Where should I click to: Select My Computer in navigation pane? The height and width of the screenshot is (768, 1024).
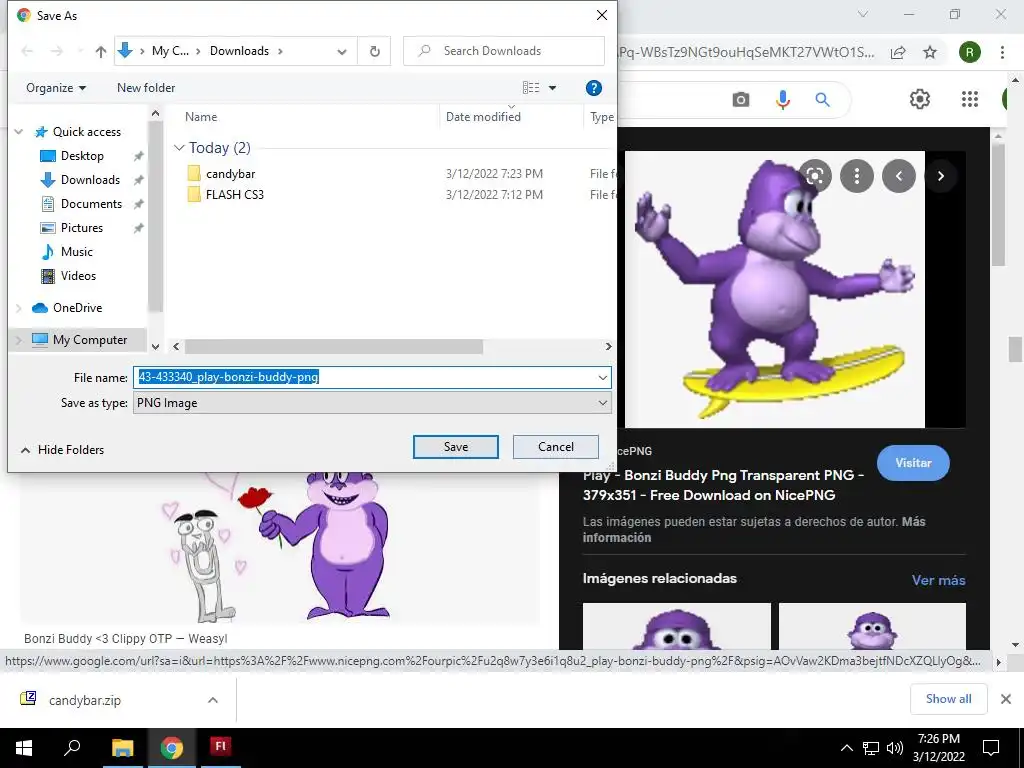[x=89, y=340]
